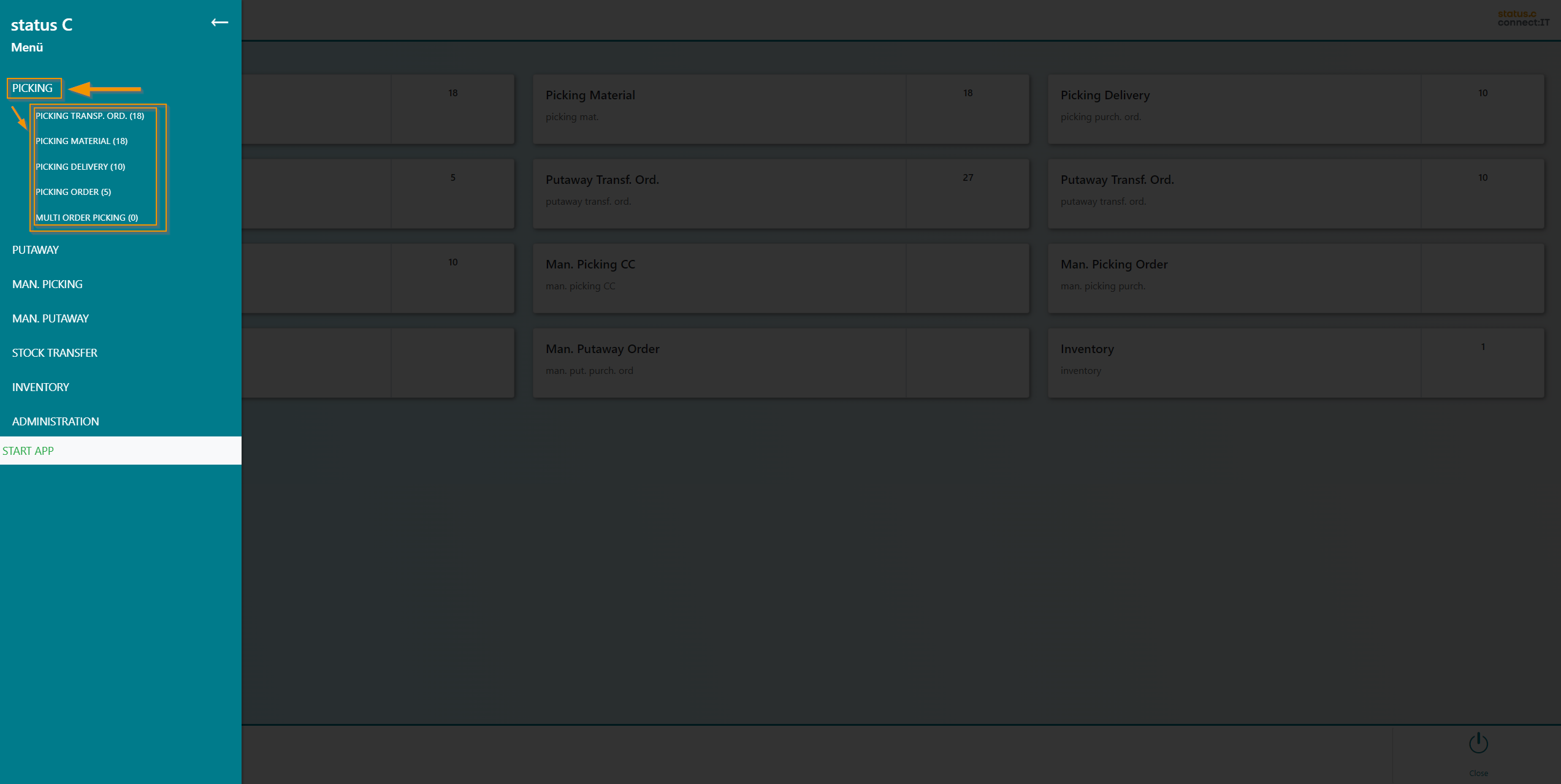1561x784 pixels.
Task: Select PICKING TRANSP. ORD. (18) submenu item
Action: [90, 116]
